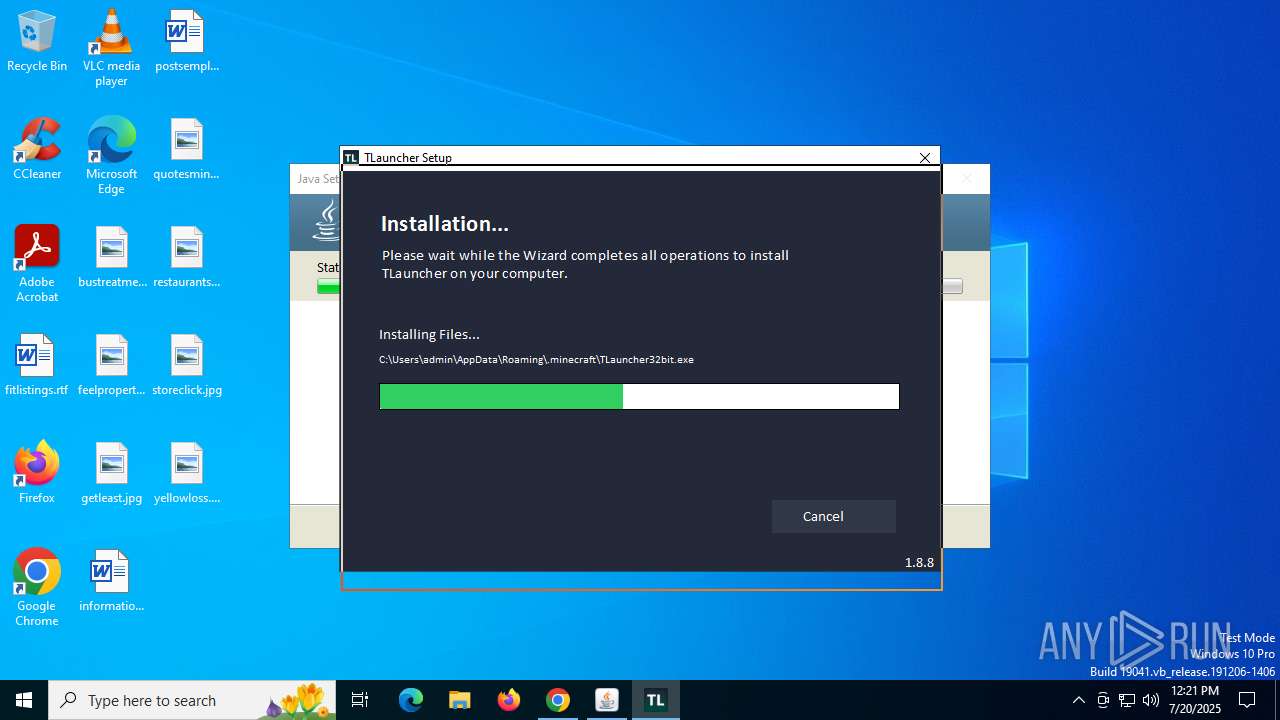The width and height of the screenshot is (1280, 720).
Task: Click the green installation progress bar
Action: click(639, 397)
